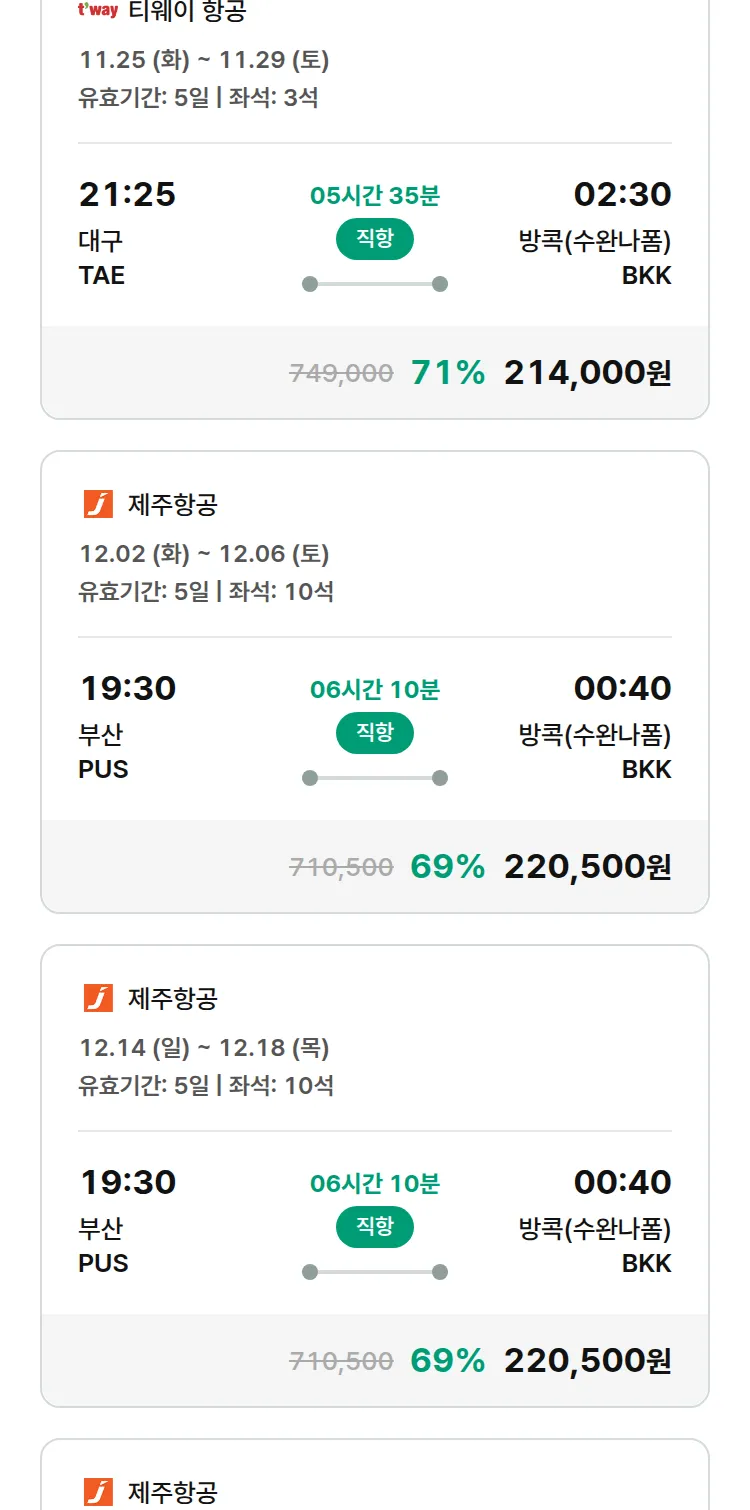Tap the 71% discount label

pyautogui.click(x=448, y=373)
